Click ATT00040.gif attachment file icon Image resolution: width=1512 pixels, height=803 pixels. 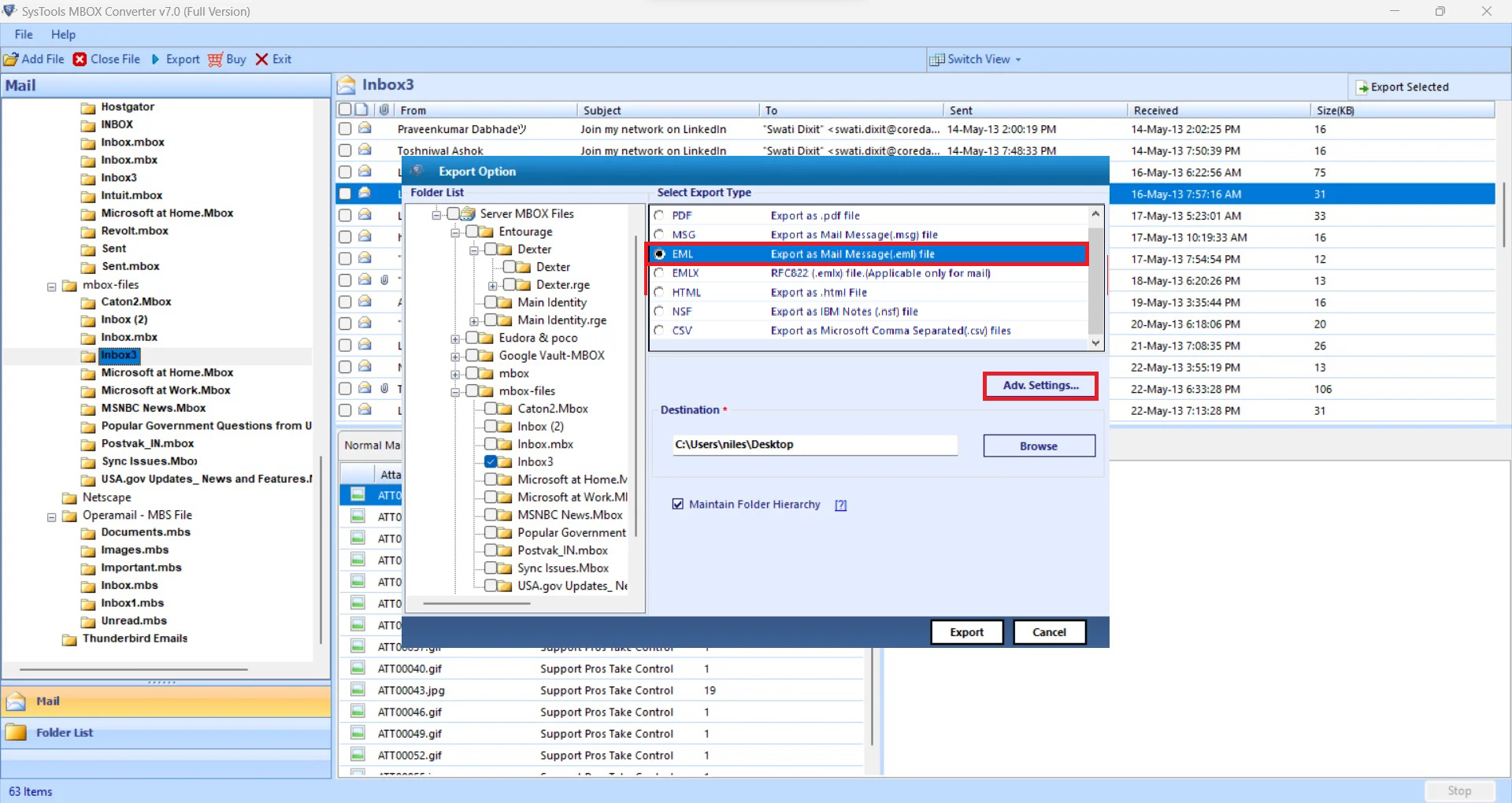coord(358,668)
